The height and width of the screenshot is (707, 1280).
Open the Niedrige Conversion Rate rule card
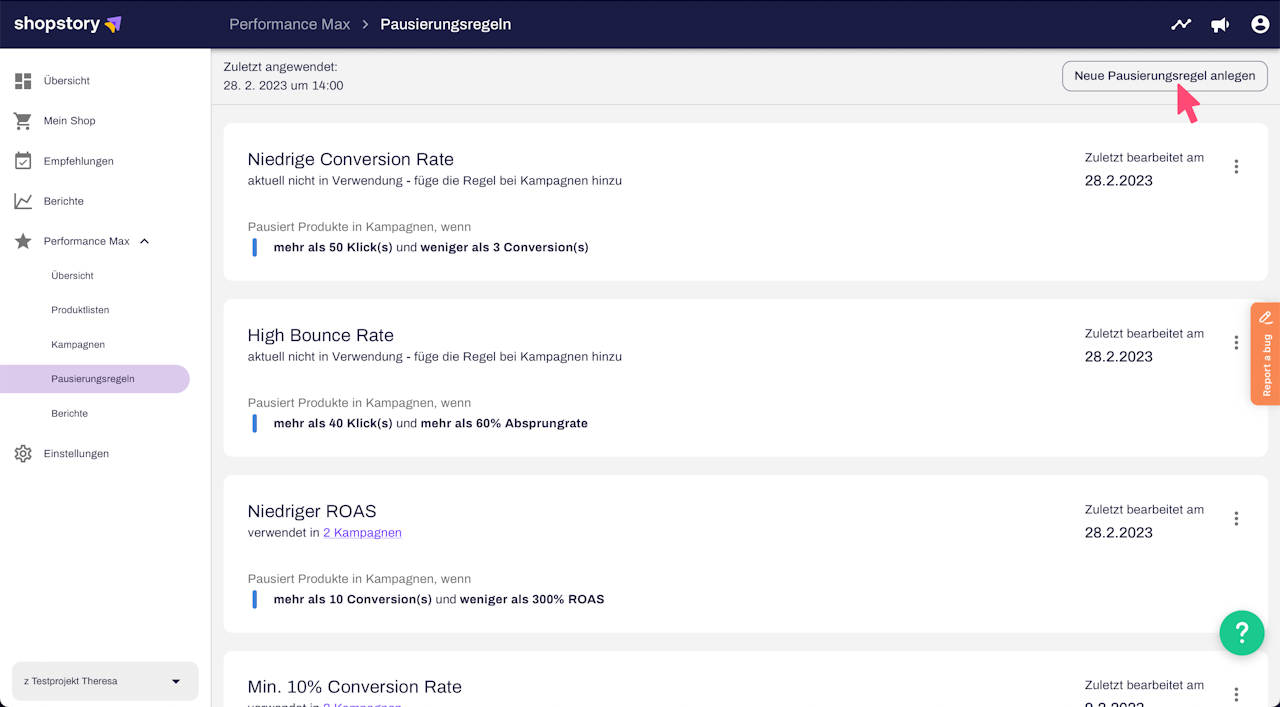click(350, 160)
